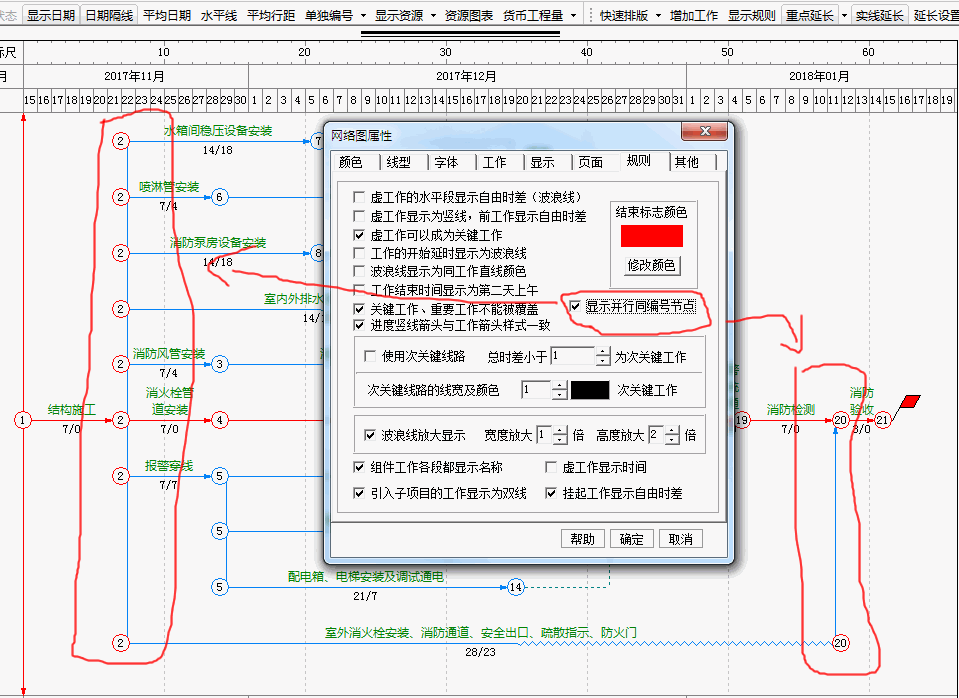The width and height of the screenshot is (959, 698).
Task: Click 帮助 button in dialog
Action: tap(582, 539)
